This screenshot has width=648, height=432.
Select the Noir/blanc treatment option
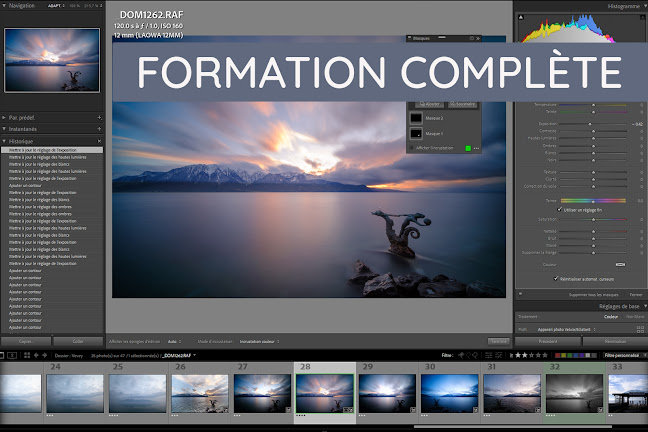point(635,317)
